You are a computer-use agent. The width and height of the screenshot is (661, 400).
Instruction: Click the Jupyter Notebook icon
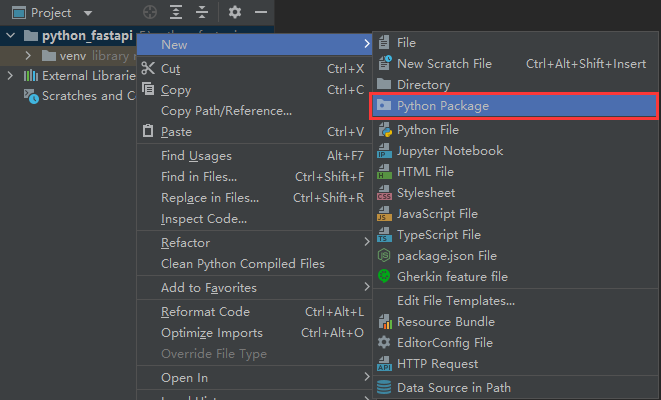[x=385, y=151]
